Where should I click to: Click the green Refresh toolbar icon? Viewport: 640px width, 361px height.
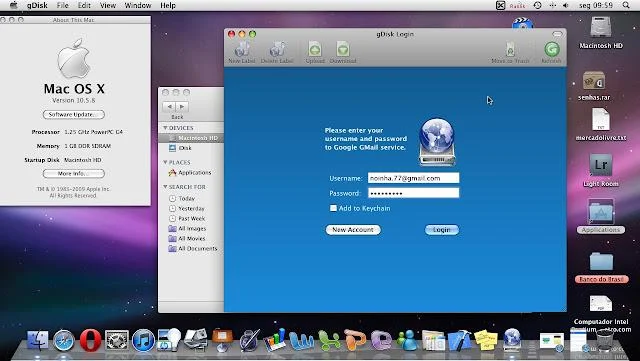point(551,49)
